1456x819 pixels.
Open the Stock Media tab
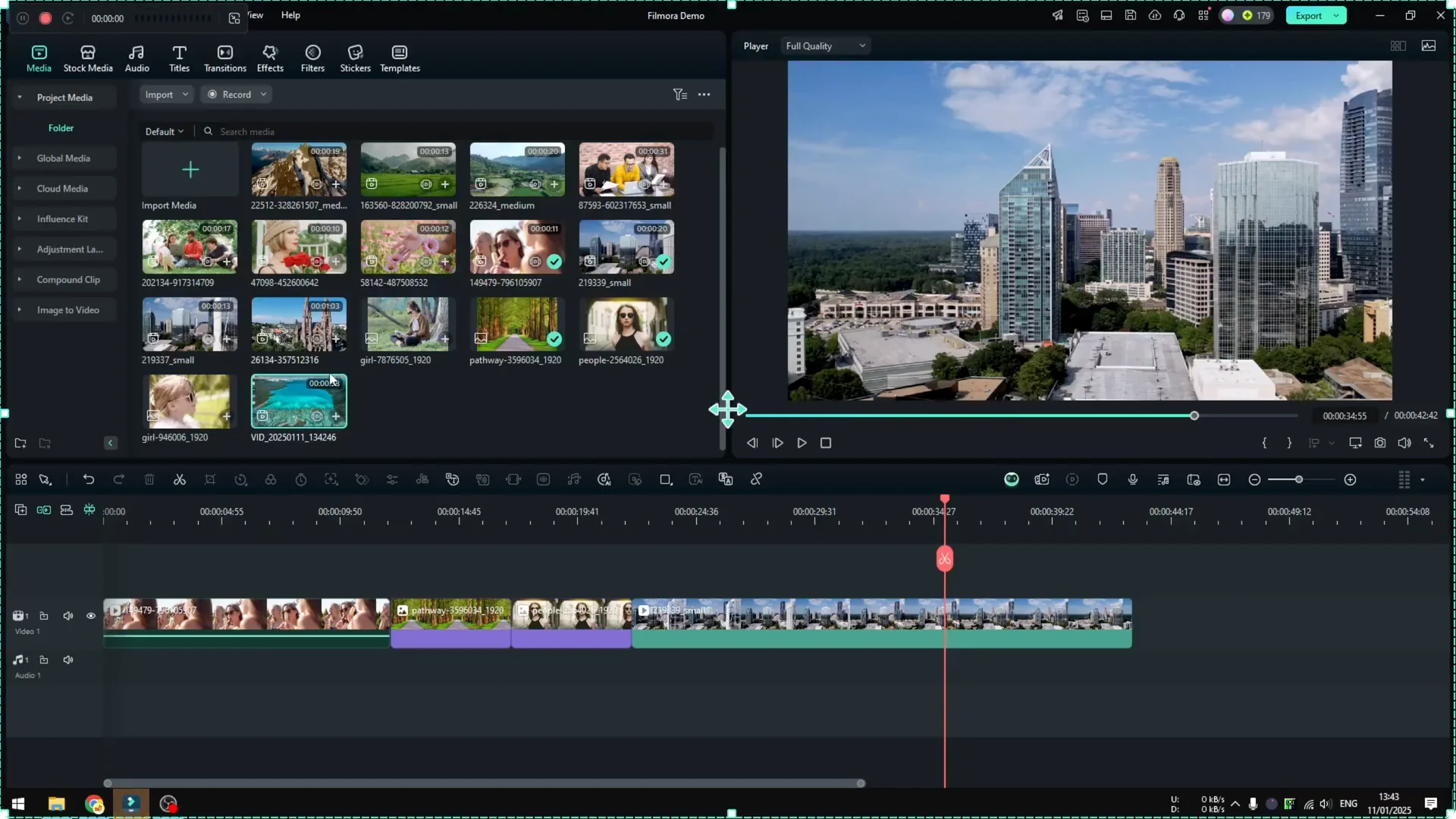point(88,58)
